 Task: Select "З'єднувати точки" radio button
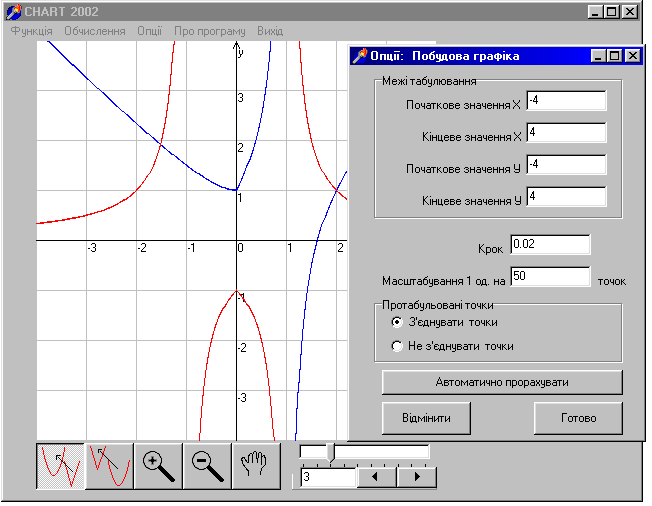tap(397, 322)
